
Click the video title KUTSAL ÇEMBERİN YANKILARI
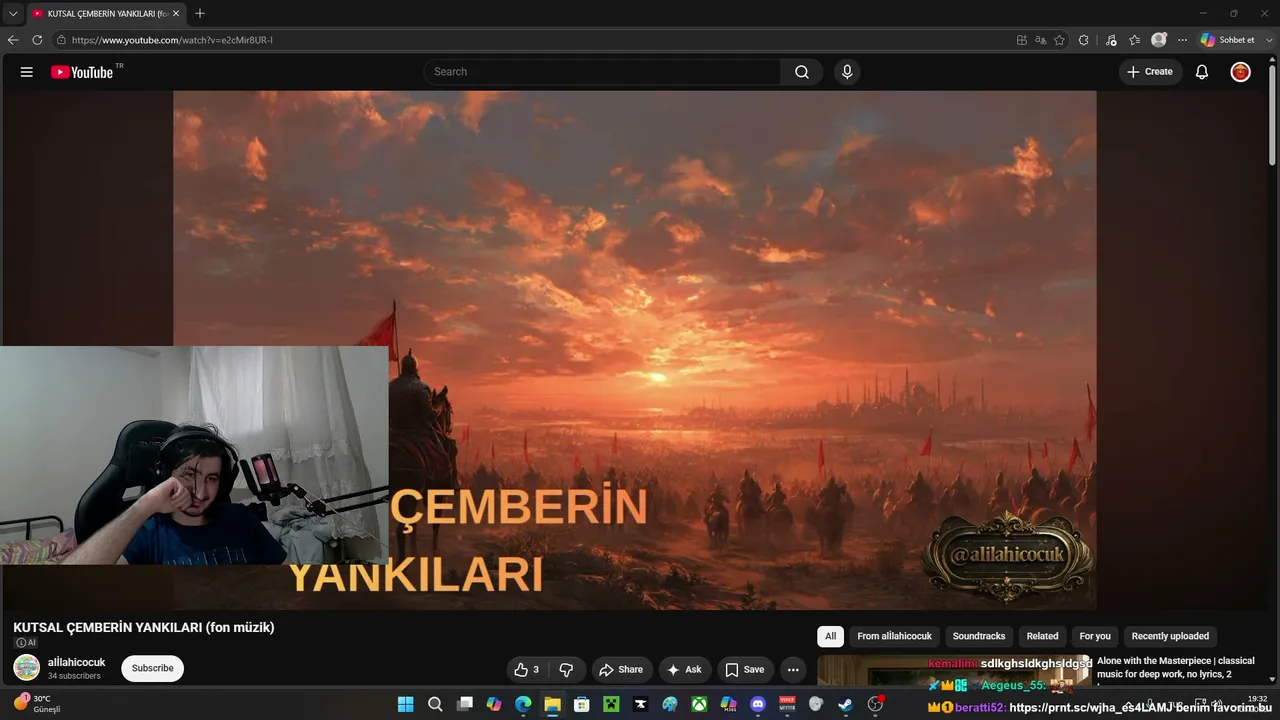pyautogui.click(x=144, y=627)
